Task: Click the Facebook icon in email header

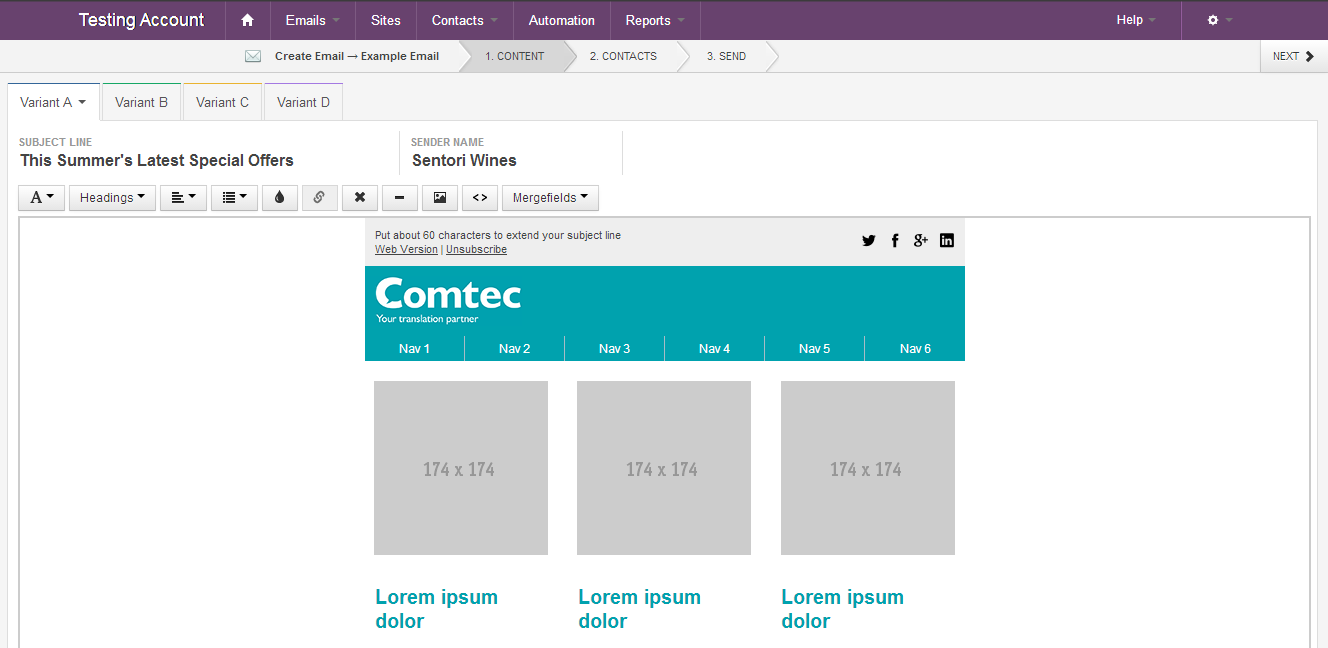Action: point(895,240)
